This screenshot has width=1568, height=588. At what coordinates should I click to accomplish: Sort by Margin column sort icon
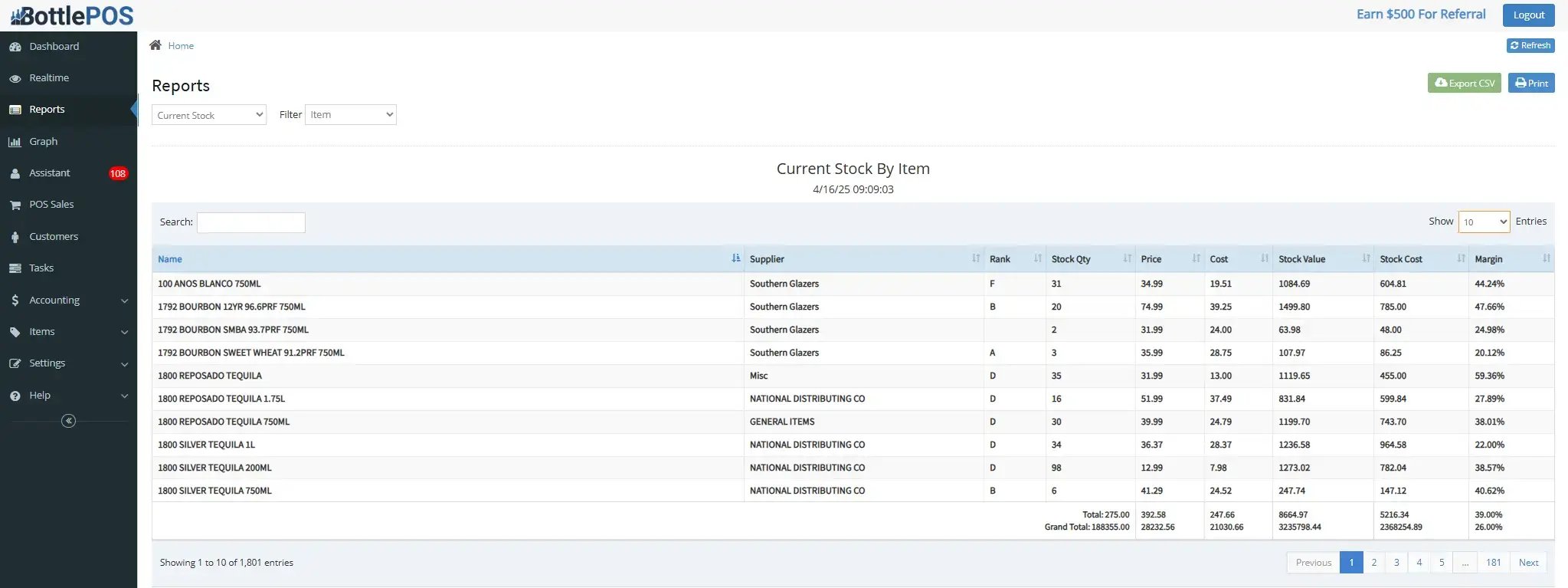1546,258
